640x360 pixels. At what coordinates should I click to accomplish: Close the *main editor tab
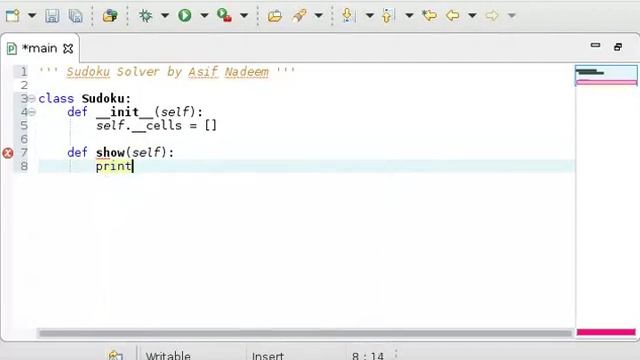point(68,49)
